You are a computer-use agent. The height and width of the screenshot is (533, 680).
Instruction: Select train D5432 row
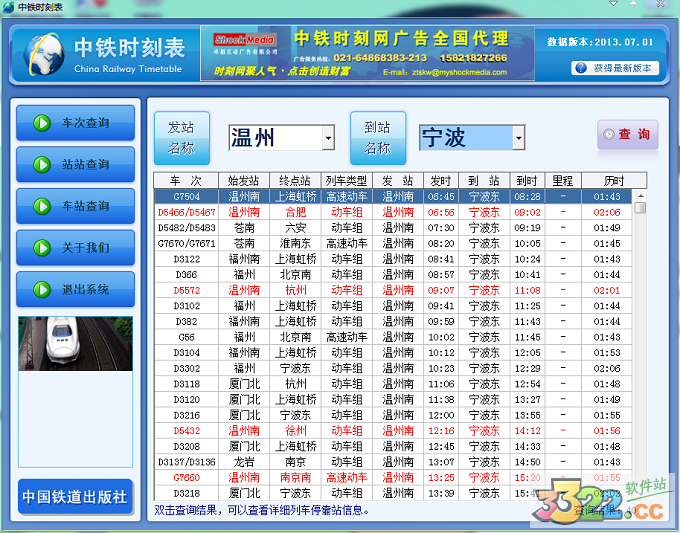coord(393,431)
